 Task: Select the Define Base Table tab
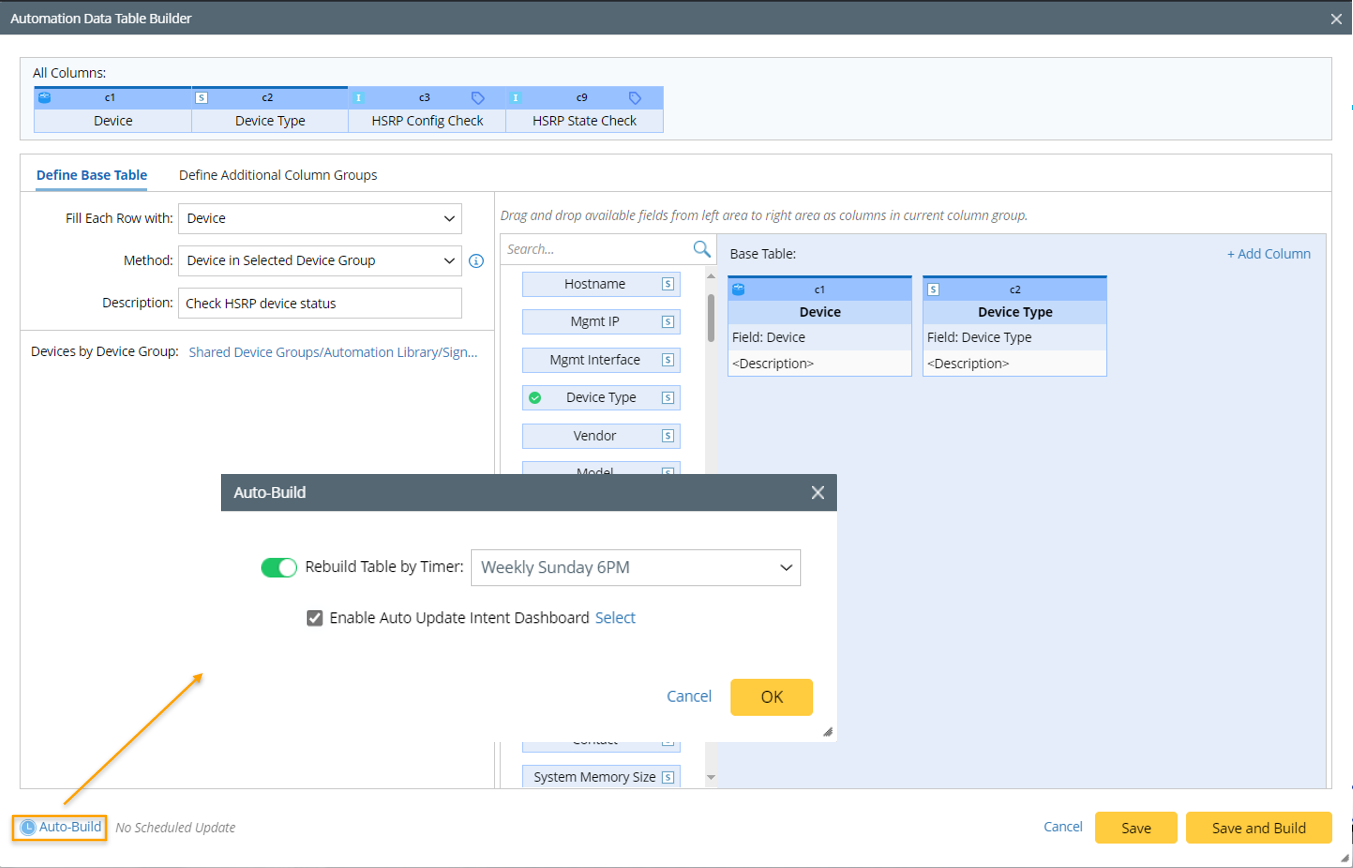point(92,175)
